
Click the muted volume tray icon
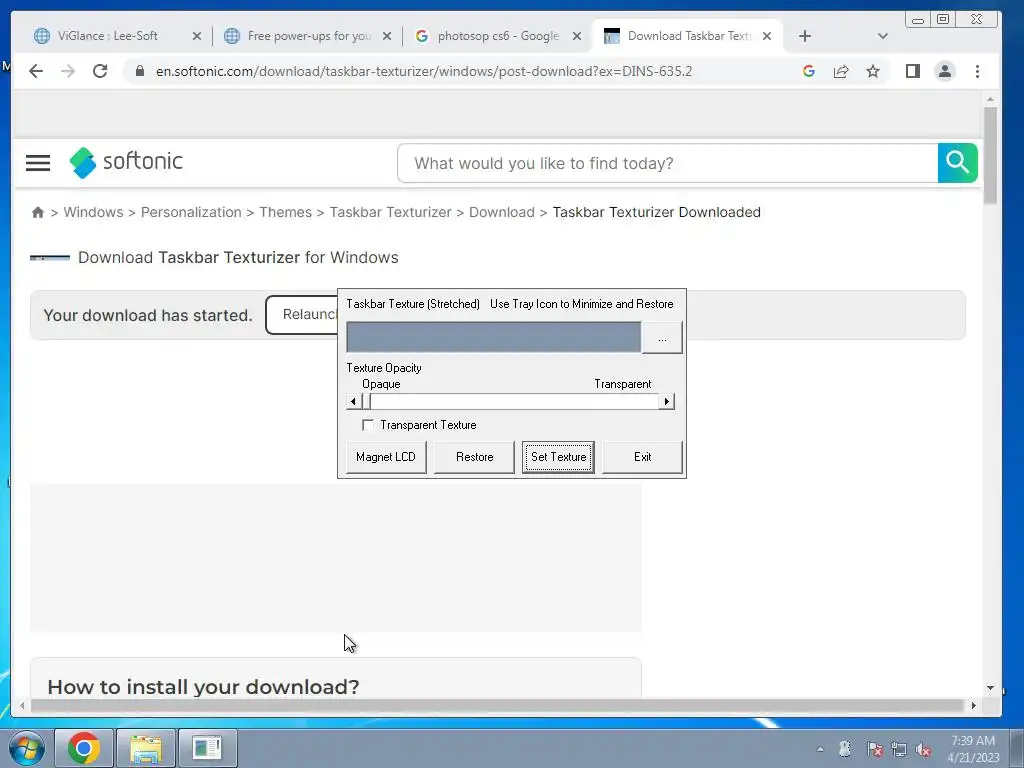923,749
